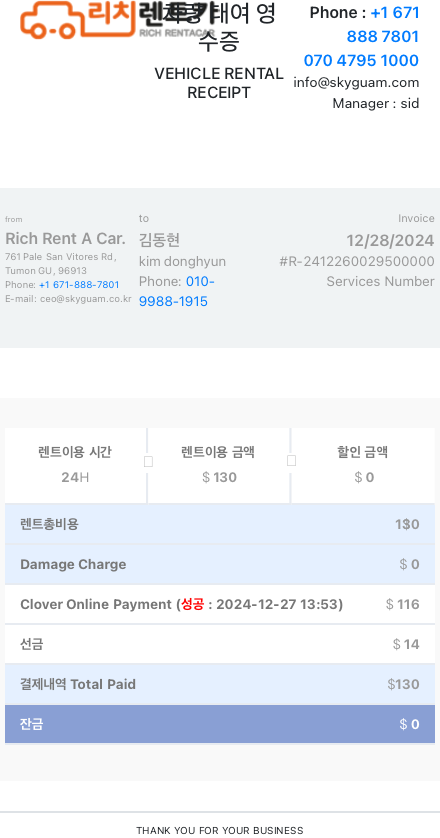
Task: Click the Manager : sid label
Action: 376,103
